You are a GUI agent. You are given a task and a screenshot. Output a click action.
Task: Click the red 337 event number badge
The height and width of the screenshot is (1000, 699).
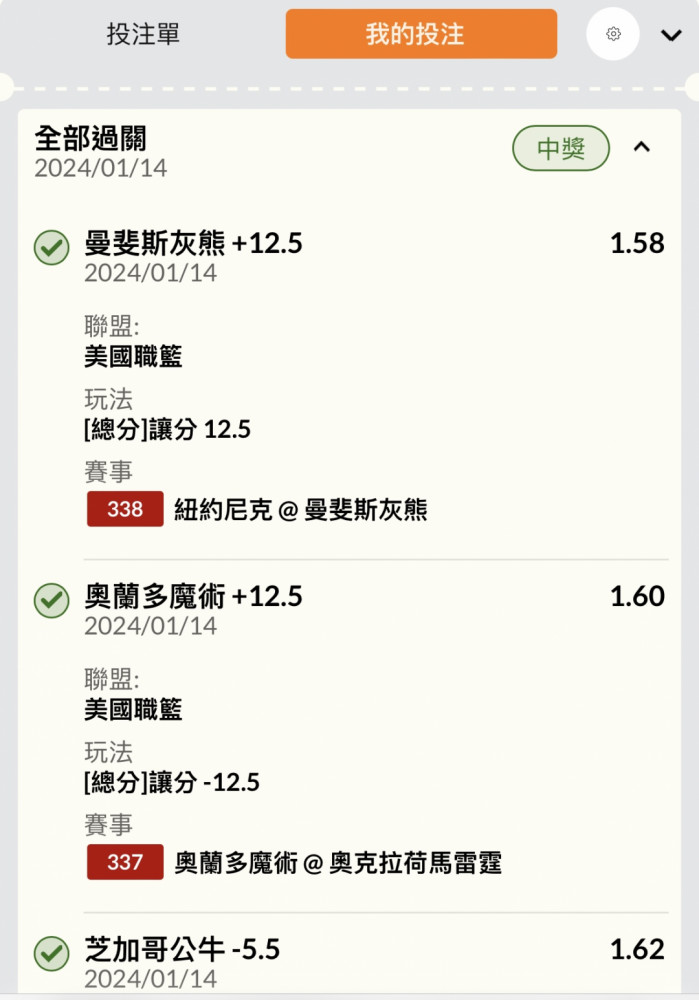125,862
